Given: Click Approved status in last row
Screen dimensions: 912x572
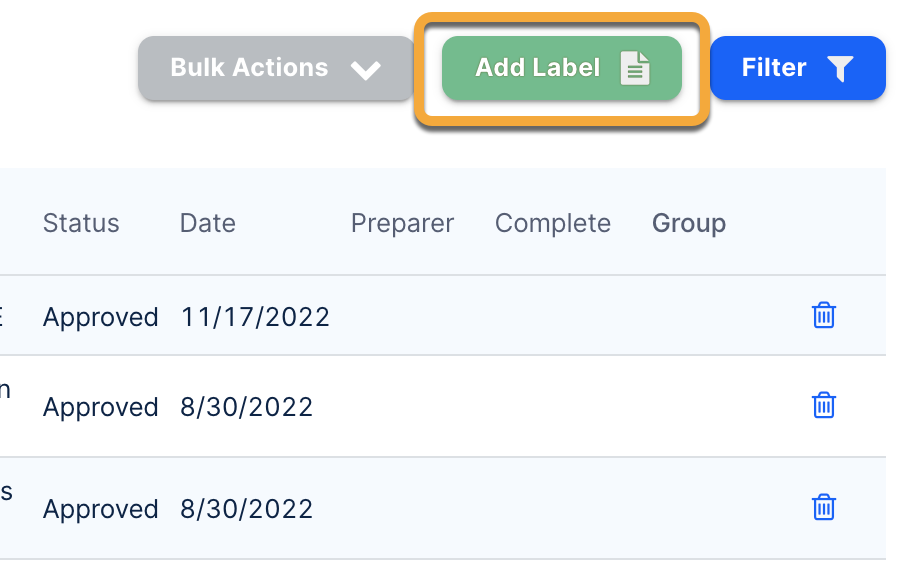Looking at the screenshot, I should point(101,509).
